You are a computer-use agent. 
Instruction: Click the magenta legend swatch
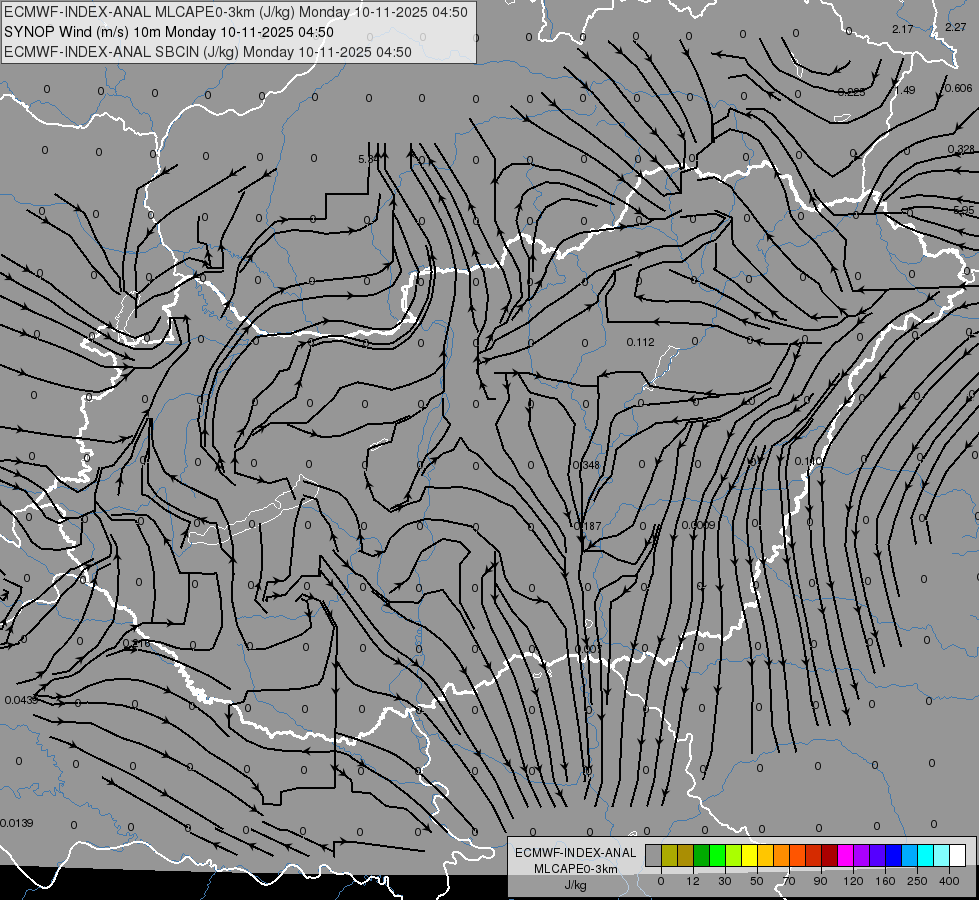point(845,855)
